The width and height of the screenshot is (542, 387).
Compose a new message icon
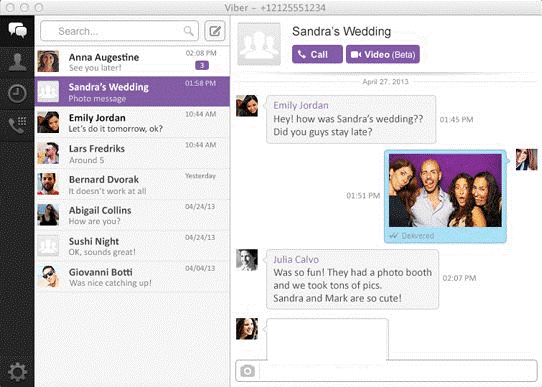coord(215,31)
